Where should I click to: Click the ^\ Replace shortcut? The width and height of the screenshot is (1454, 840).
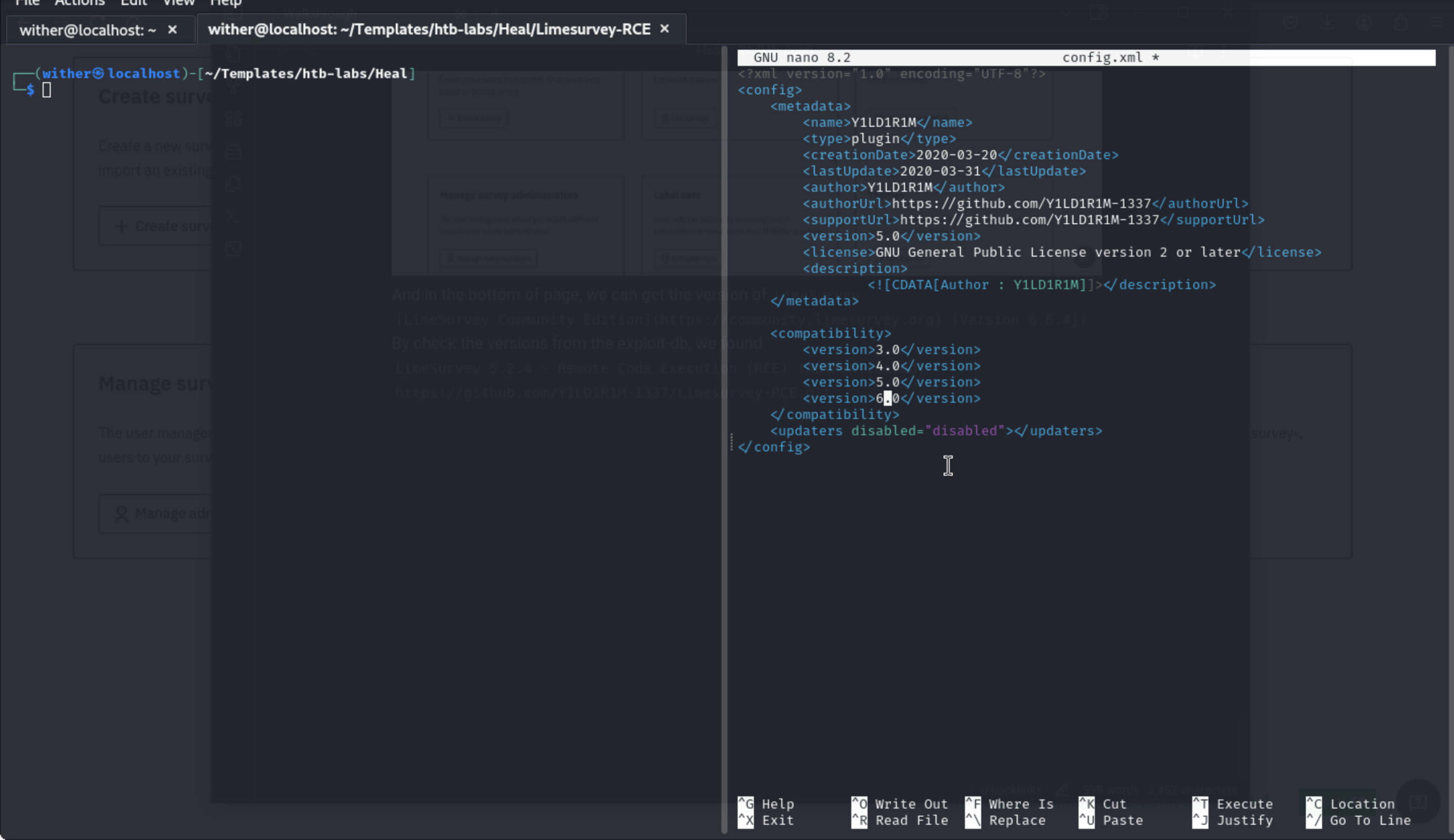click(1005, 820)
